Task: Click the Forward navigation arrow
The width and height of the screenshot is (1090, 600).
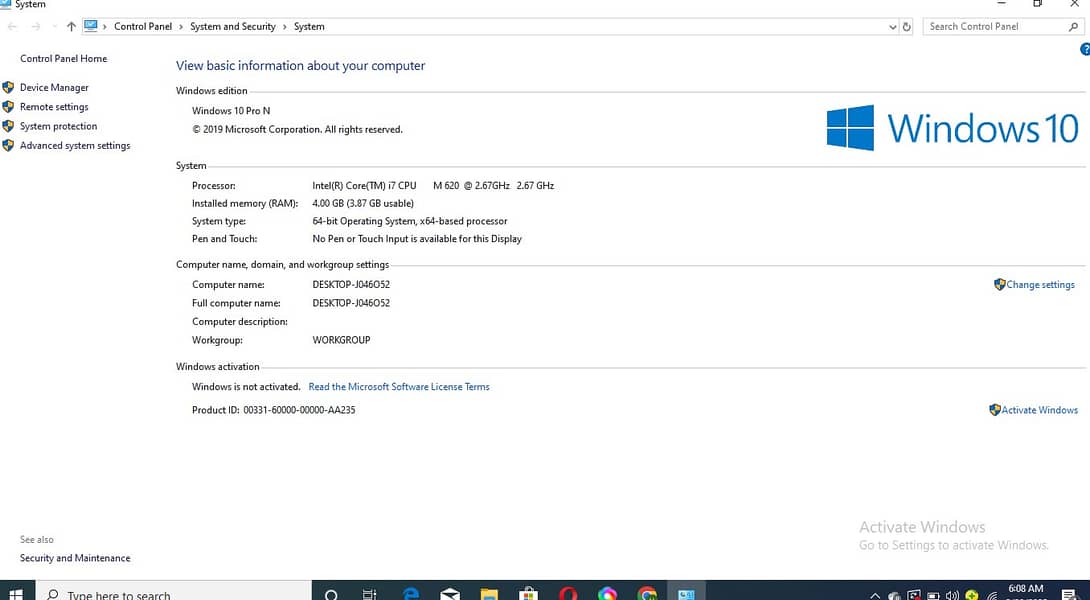Action: point(35,26)
